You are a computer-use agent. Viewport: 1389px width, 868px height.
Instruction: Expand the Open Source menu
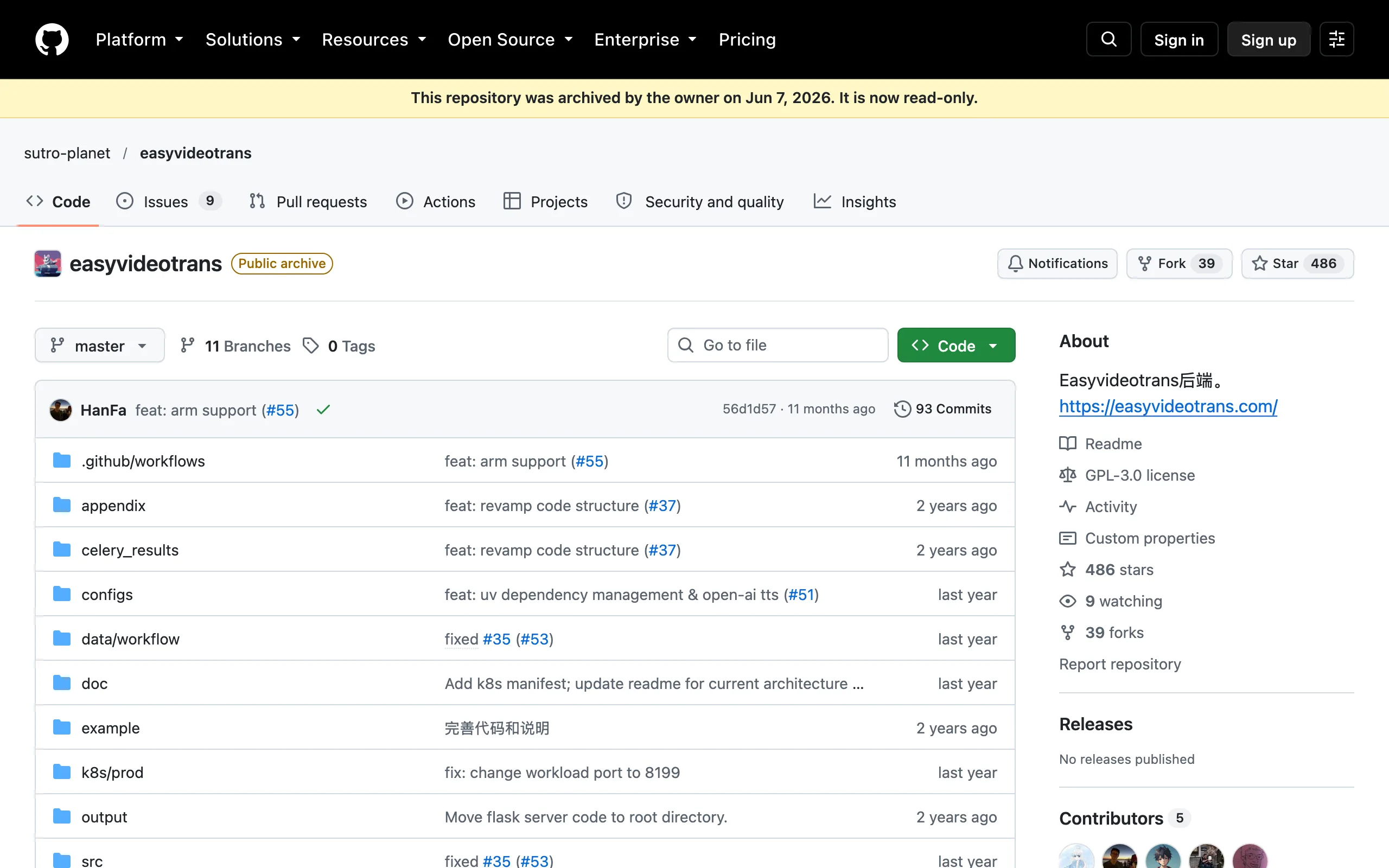point(510,40)
